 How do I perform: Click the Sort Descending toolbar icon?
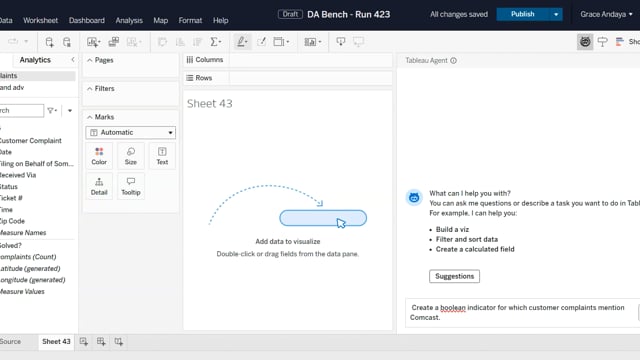[x=198, y=42]
